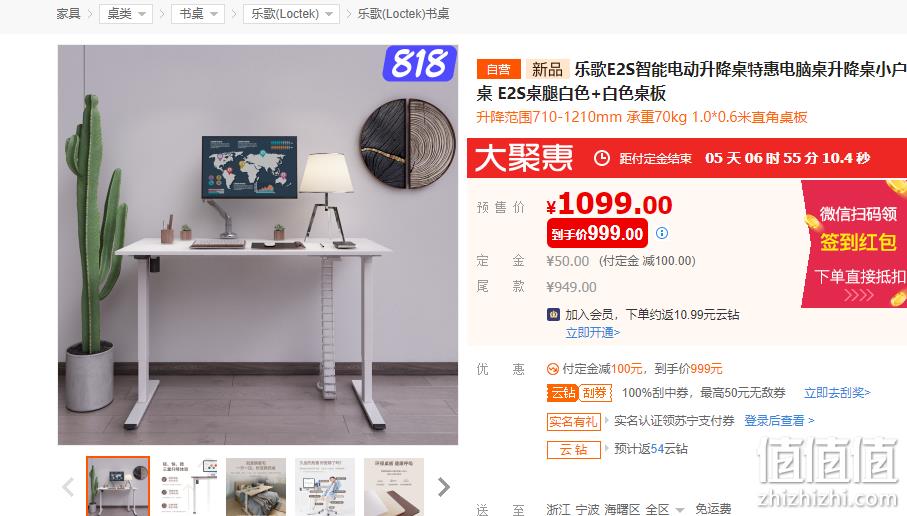The height and width of the screenshot is (516, 907).
Task: Click the 立即开通> membership link
Action: pyautogui.click(x=592, y=333)
